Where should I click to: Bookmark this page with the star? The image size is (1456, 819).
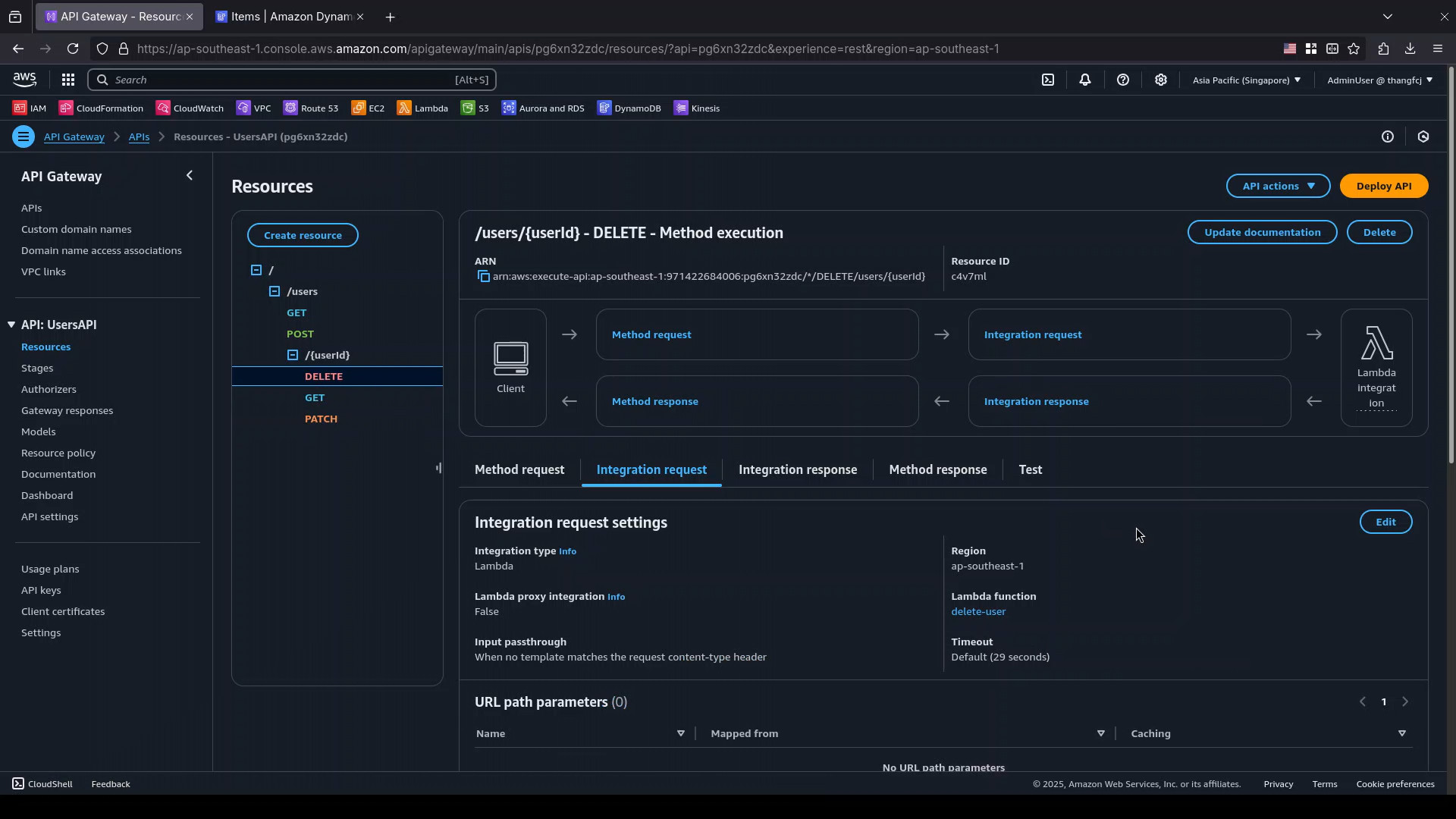(x=1354, y=49)
